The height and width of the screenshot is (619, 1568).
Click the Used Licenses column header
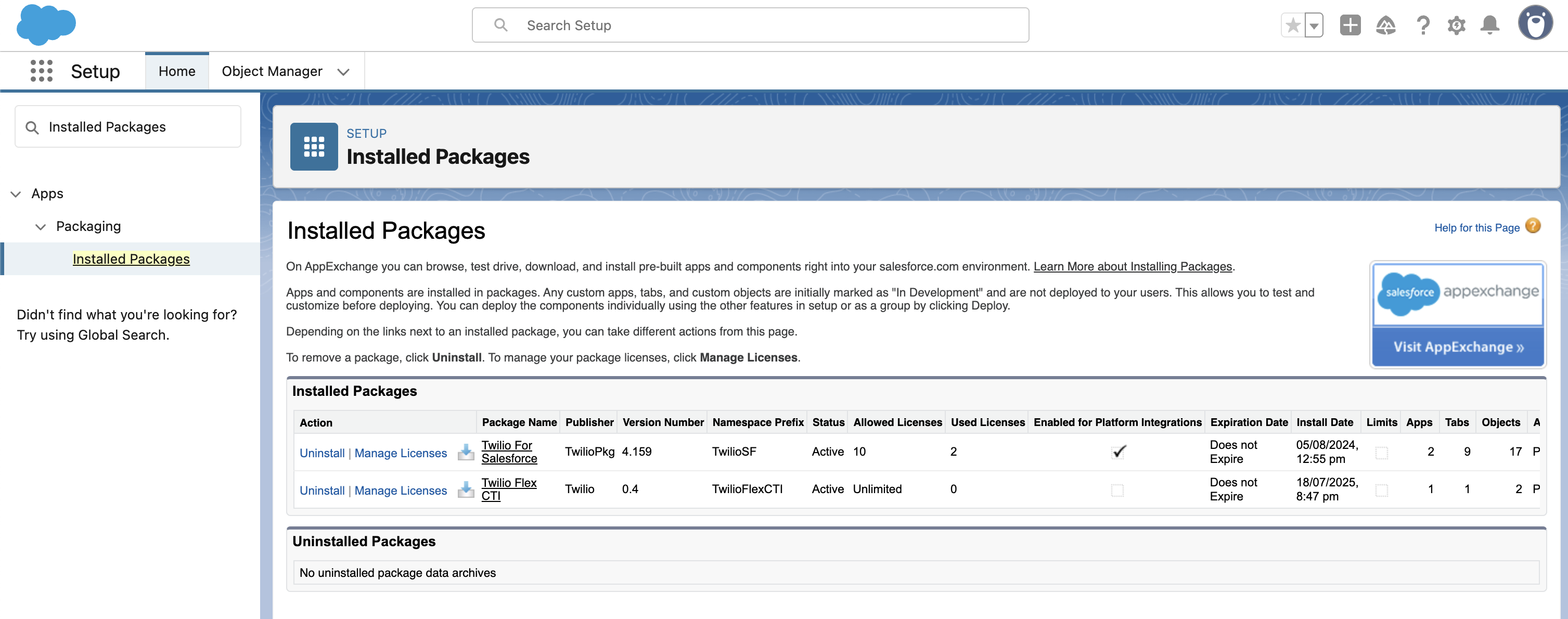tap(987, 422)
